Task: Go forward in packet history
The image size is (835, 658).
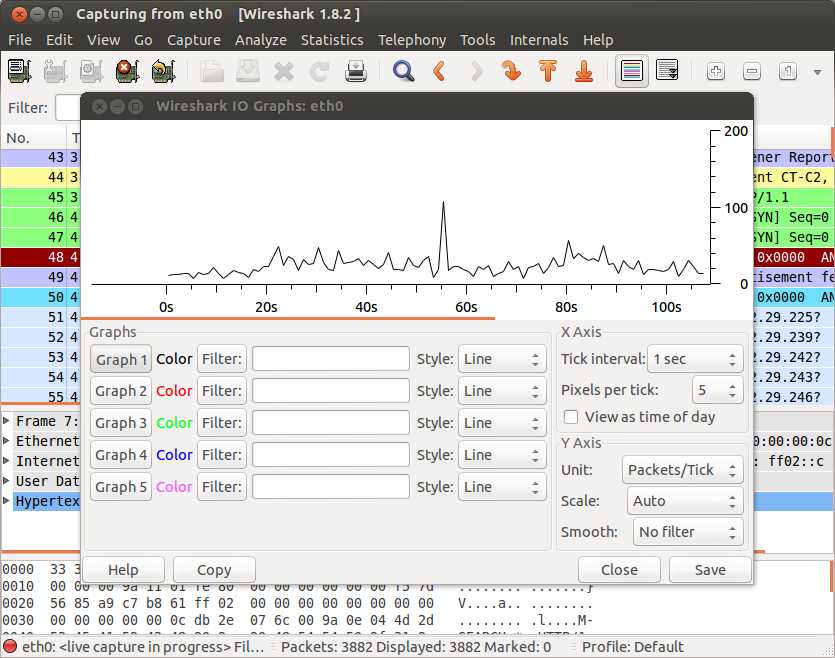Action: click(477, 71)
